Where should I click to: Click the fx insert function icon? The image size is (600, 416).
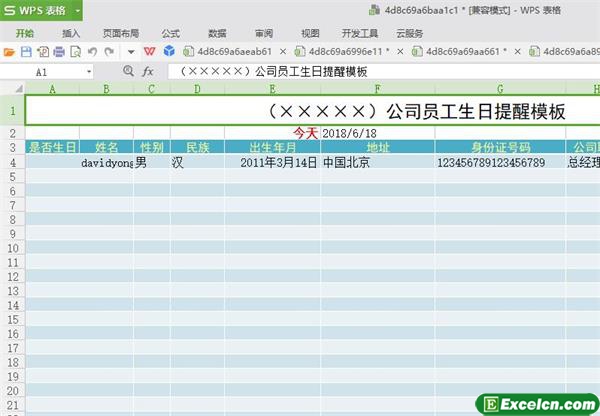click(x=148, y=72)
